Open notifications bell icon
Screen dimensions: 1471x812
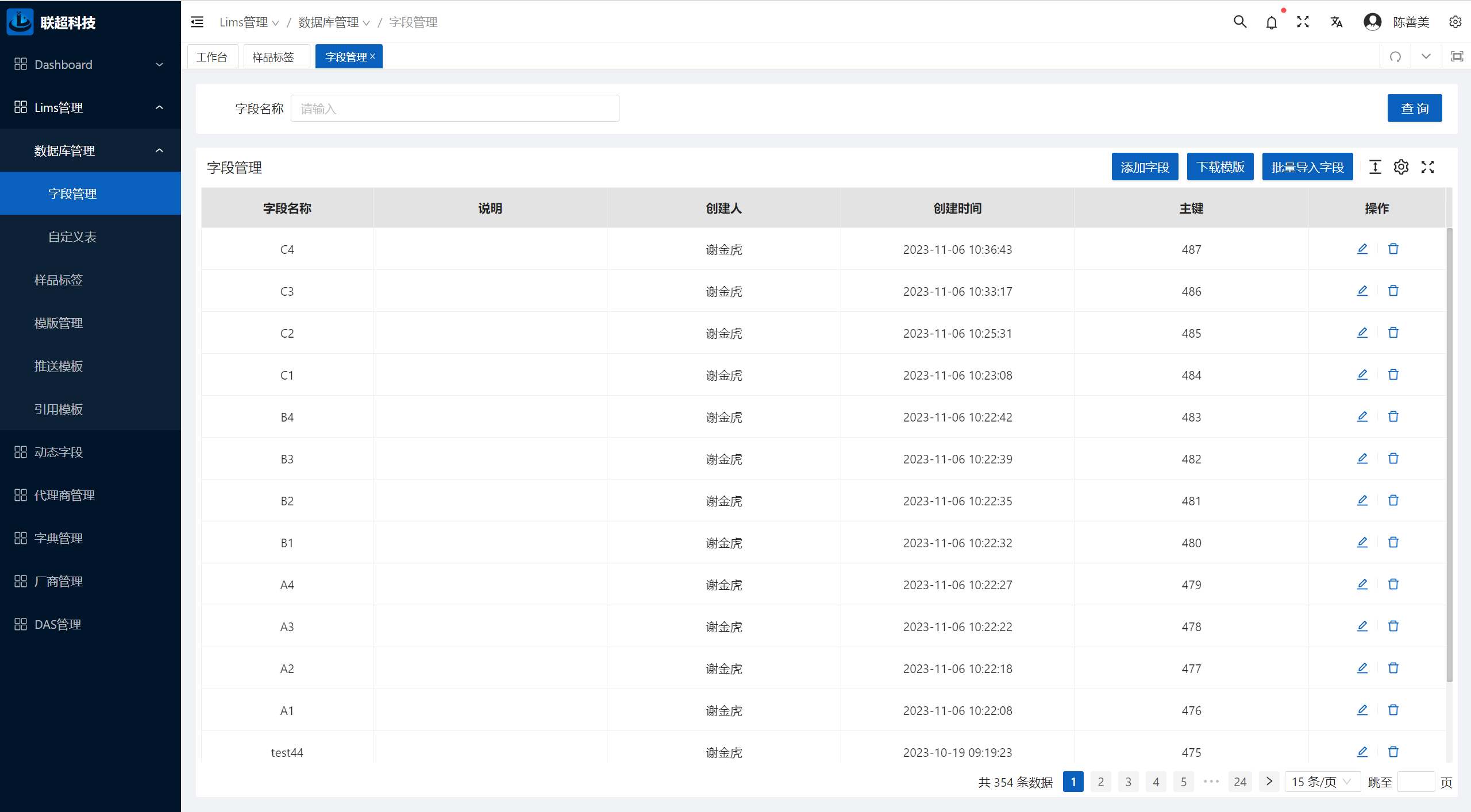click(x=1272, y=22)
